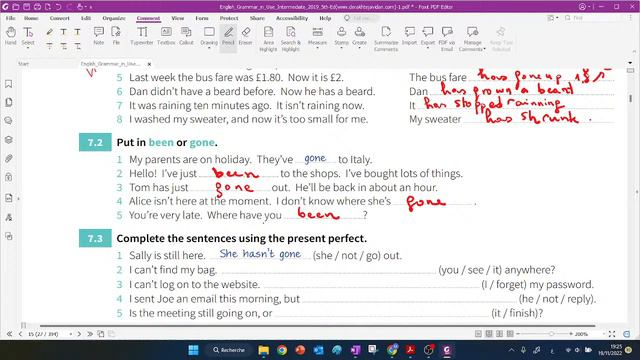Switch to the Convert tab

(60, 18)
